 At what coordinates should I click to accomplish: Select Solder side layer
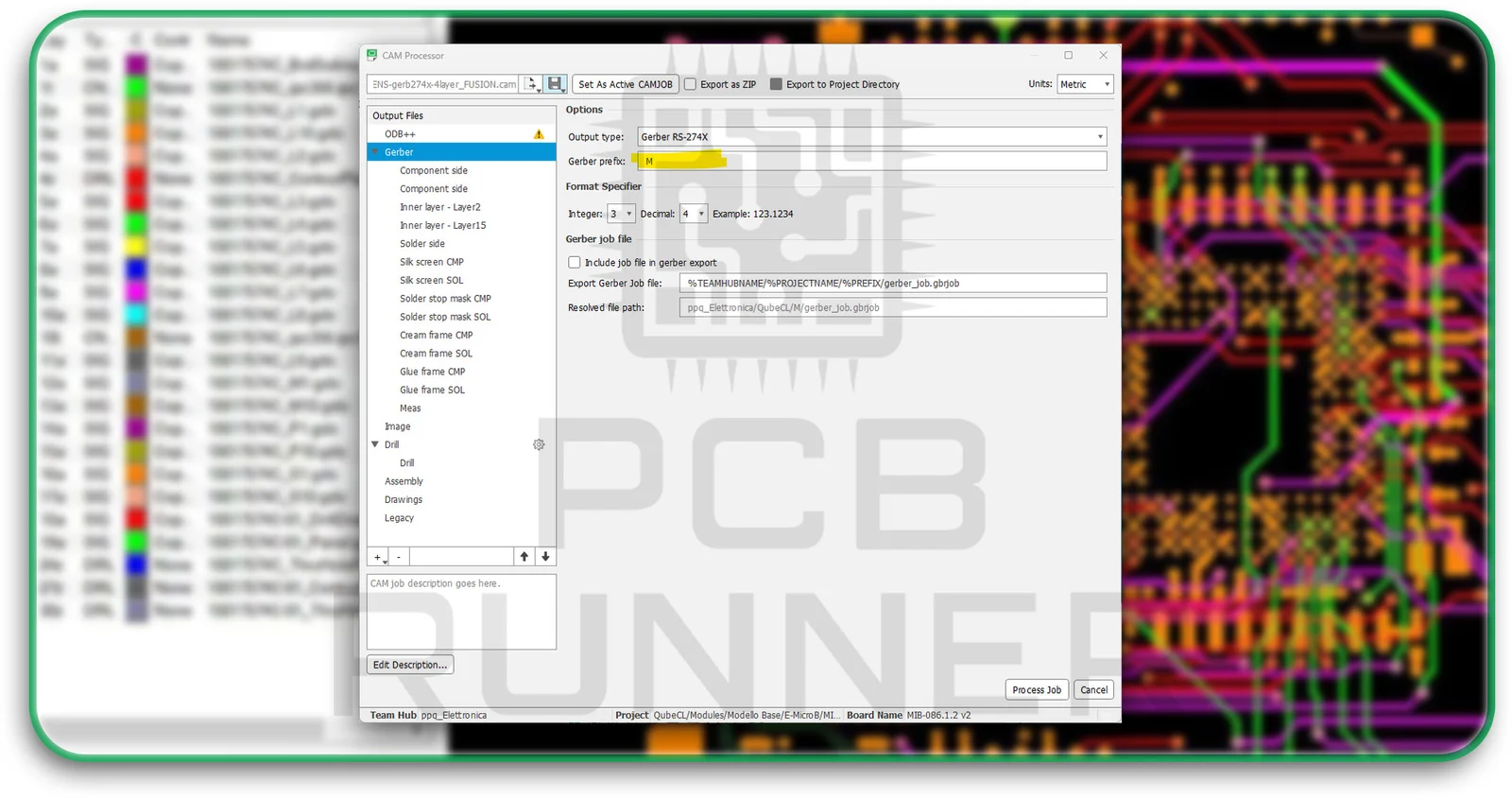pyautogui.click(x=422, y=244)
